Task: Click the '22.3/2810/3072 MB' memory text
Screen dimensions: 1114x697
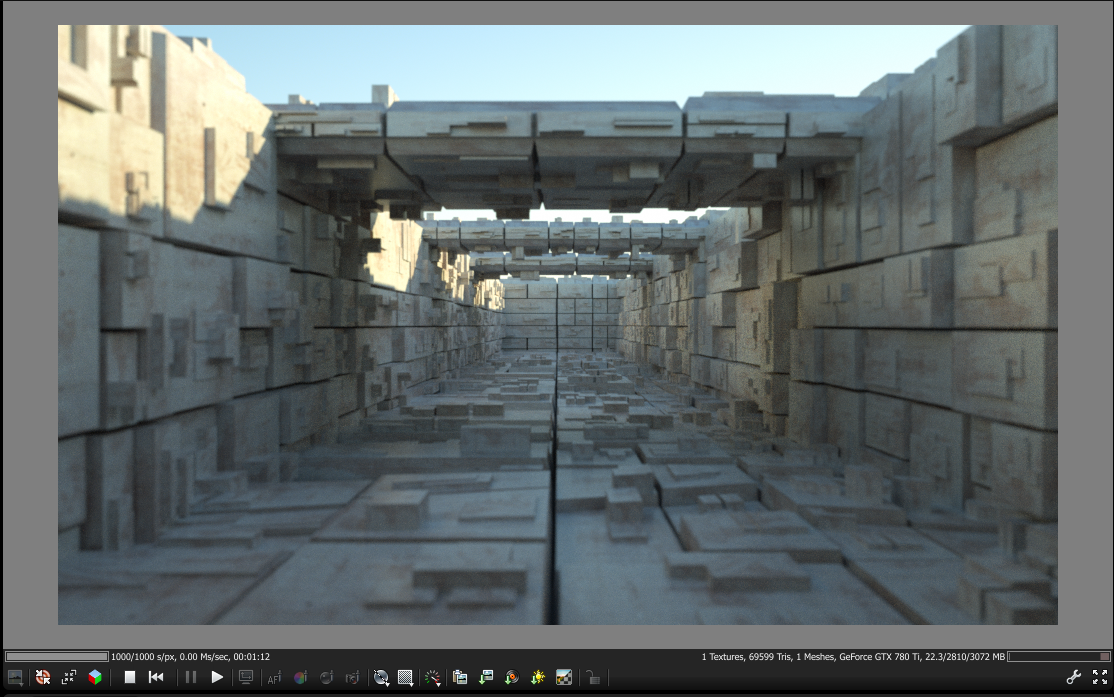Action: [965, 657]
